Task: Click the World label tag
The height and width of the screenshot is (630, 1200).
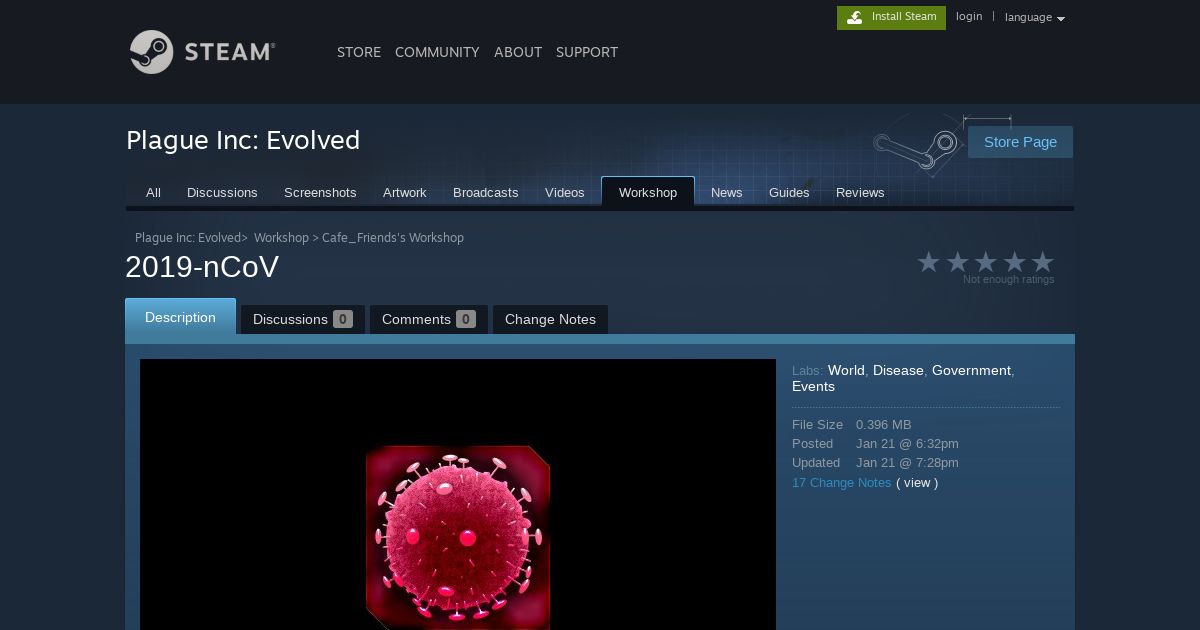Action: coord(846,370)
